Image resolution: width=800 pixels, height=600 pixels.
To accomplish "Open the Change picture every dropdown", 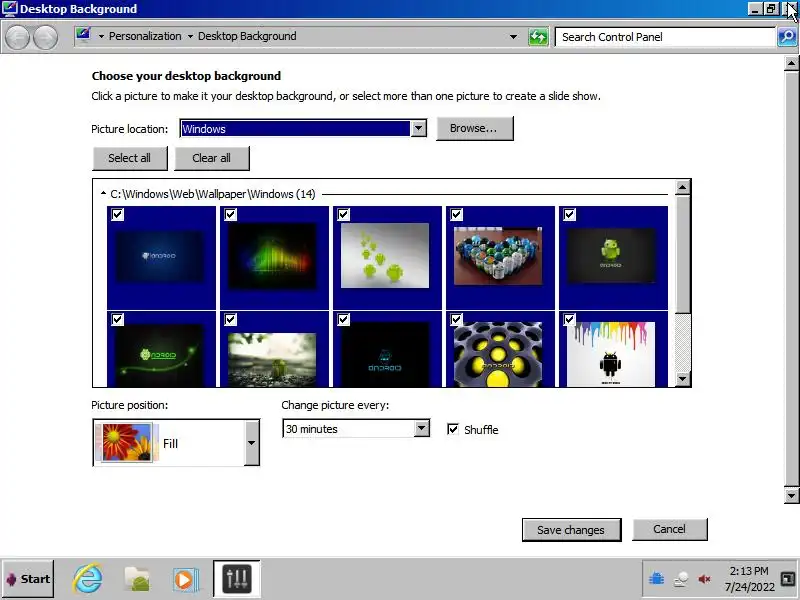I will tap(421, 429).
